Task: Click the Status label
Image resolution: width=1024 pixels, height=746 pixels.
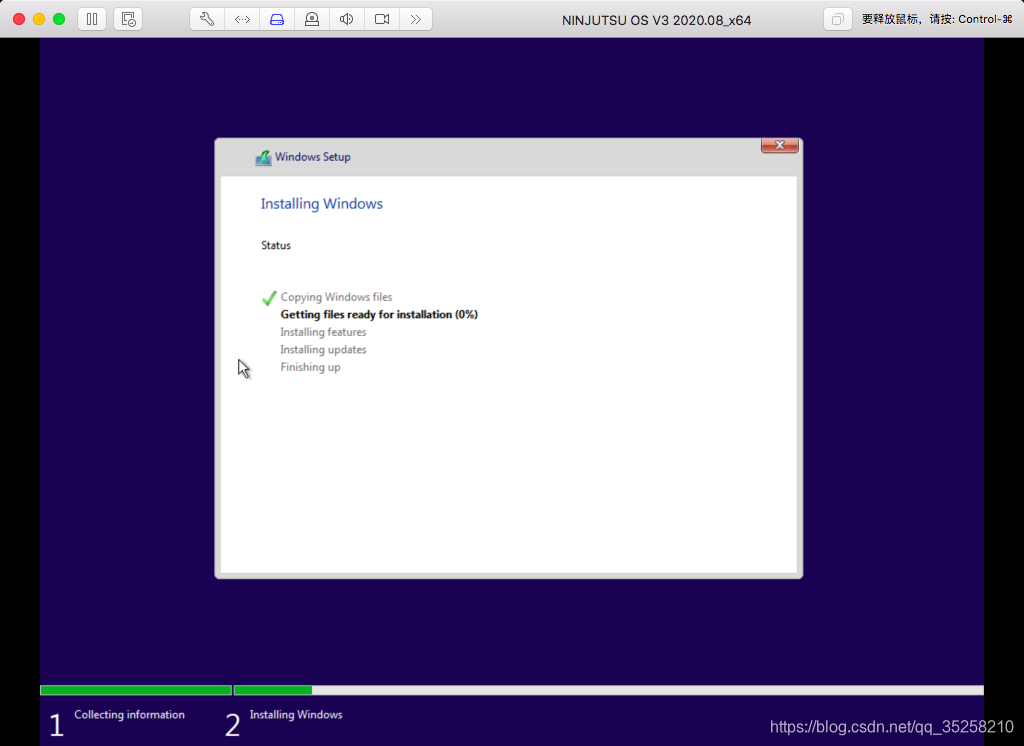Action: pyautogui.click(x=276, y=245)
